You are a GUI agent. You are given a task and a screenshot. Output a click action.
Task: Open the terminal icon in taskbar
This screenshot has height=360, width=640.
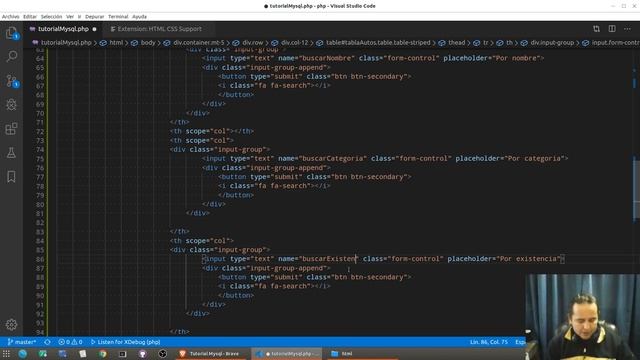[122, 354]
